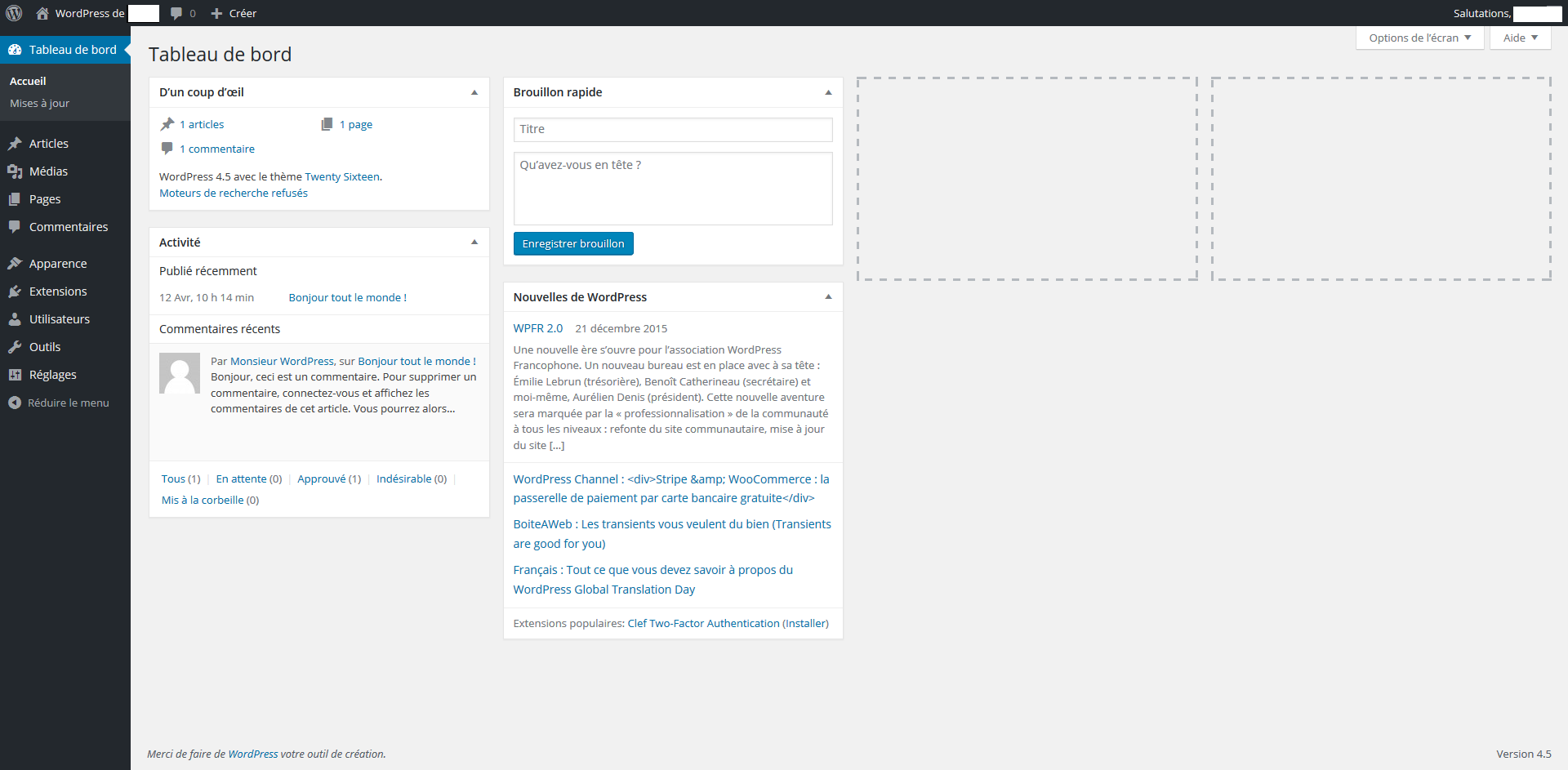Screen dimensions: 1568x770
Task: Open the 1 page link
Action: [x=356, y=124]
